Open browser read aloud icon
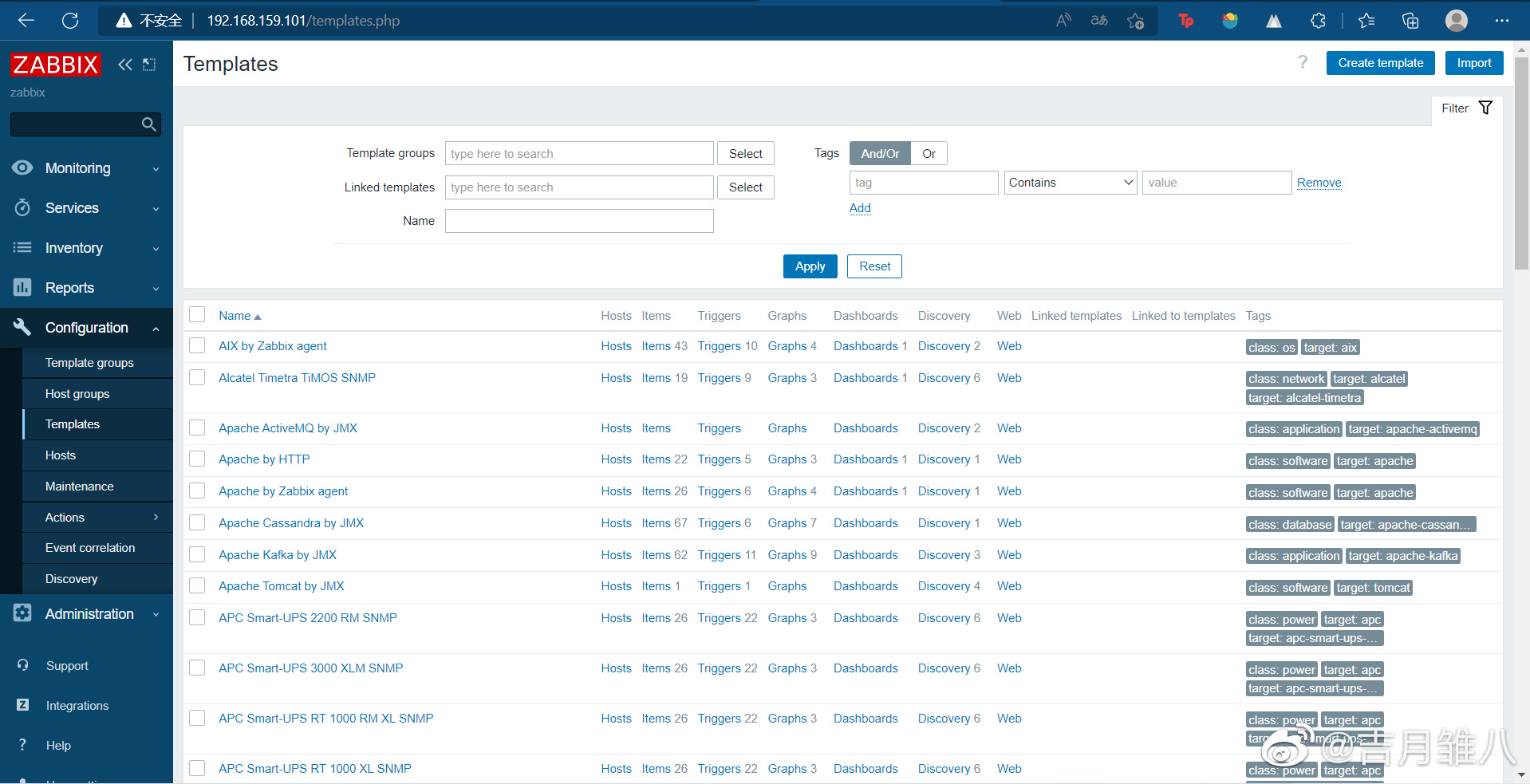Screen dimensions: 1530x784 [x=1063, y=21]
